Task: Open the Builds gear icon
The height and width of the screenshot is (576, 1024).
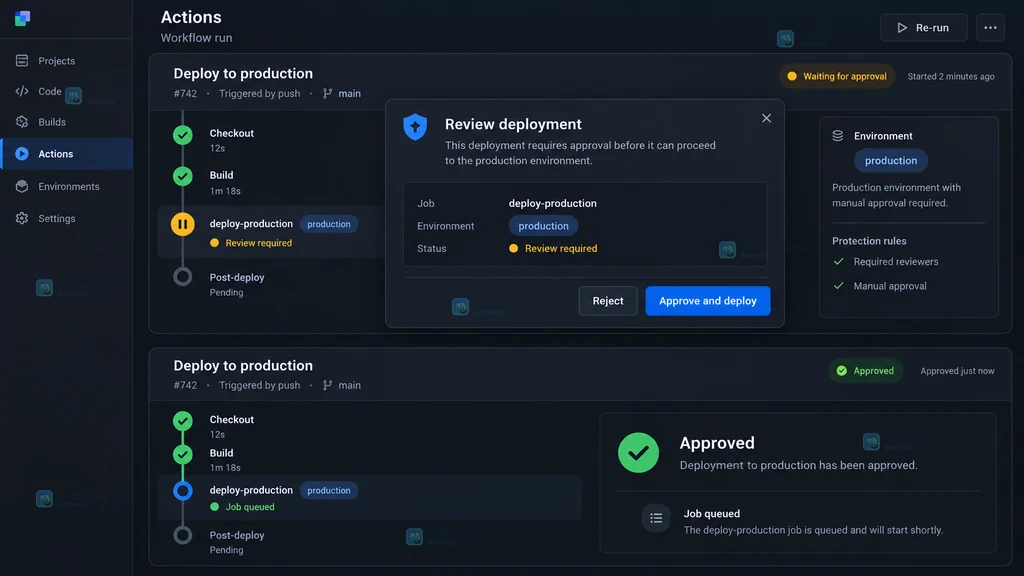Action: [22, 122]
